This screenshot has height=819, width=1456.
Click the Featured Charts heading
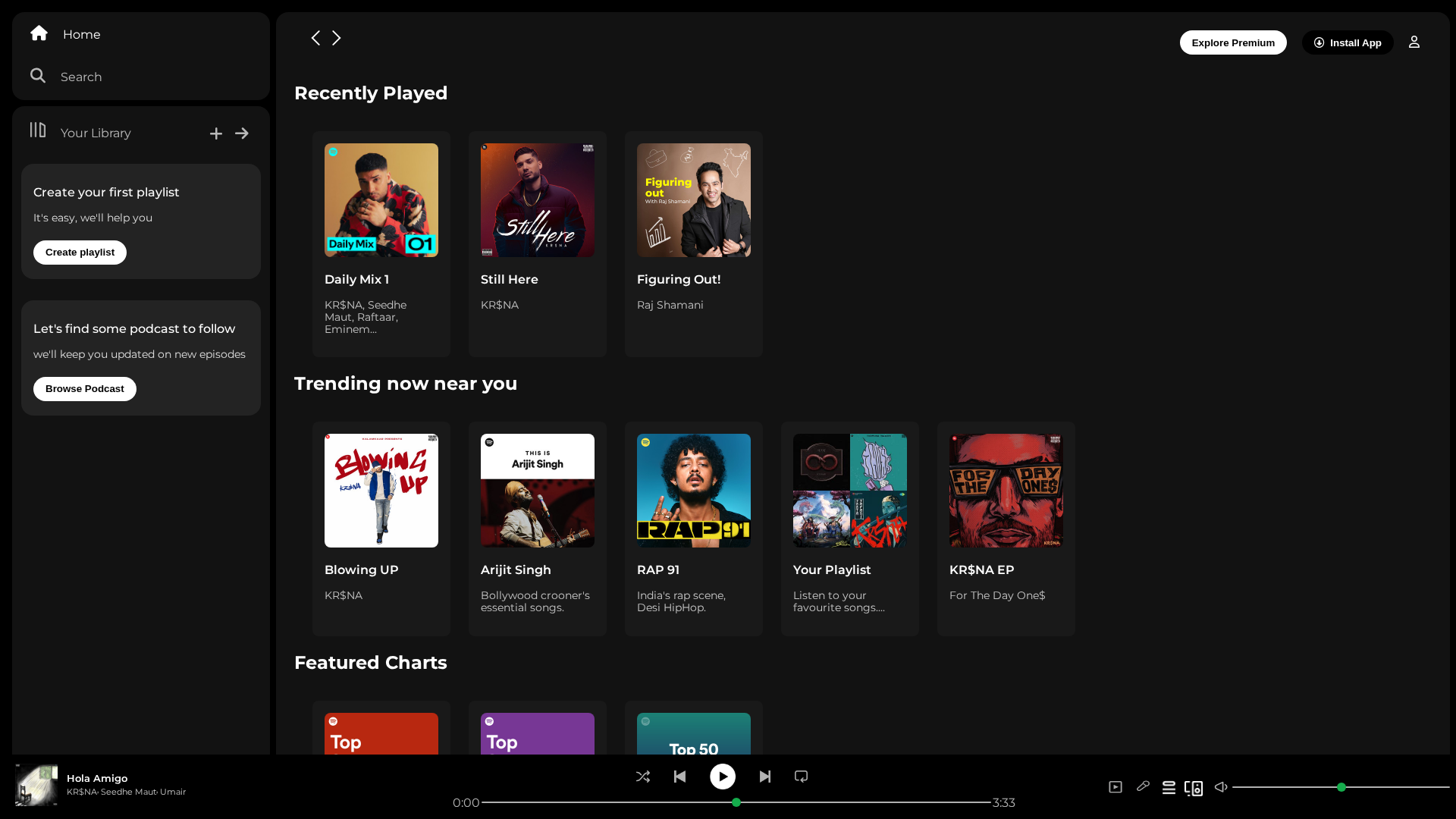click(371, 663)
